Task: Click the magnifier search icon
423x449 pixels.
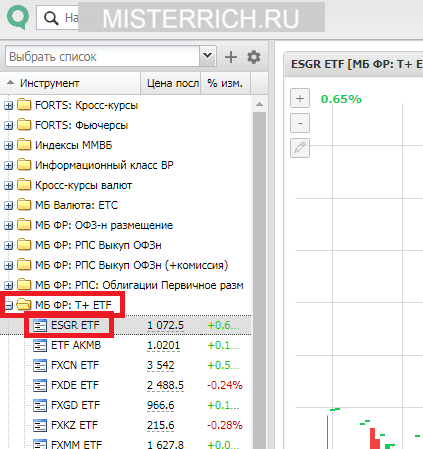Action: pyautogui.click(x=51, y=18)
